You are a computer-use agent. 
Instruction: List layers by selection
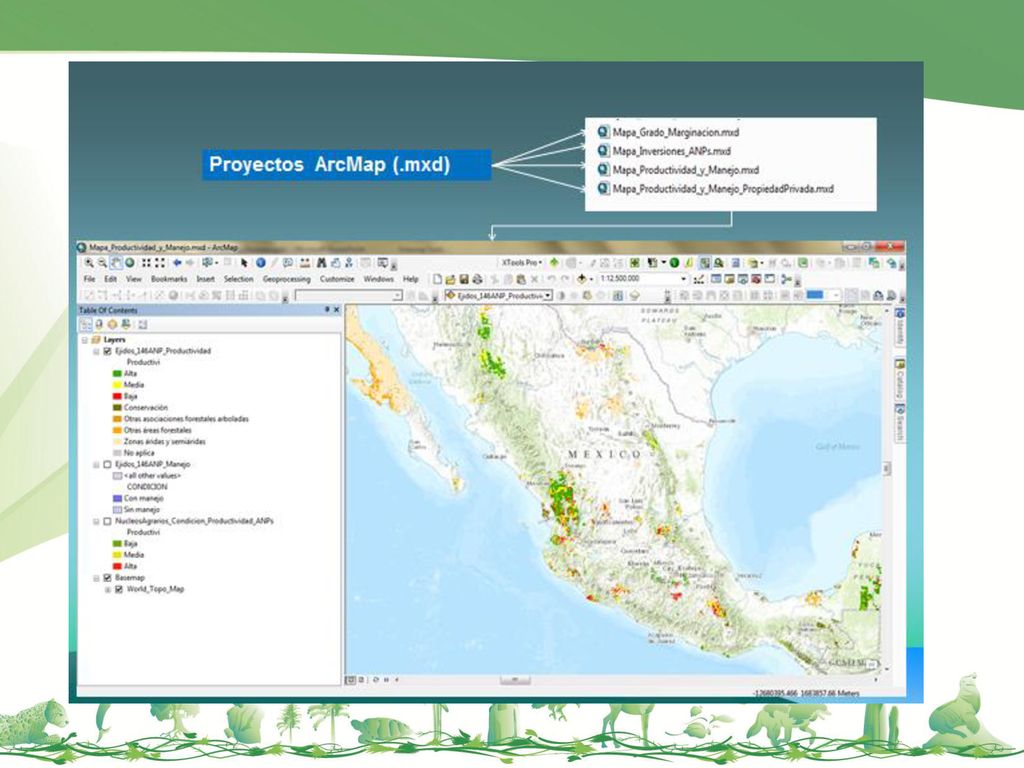(125, 325)
